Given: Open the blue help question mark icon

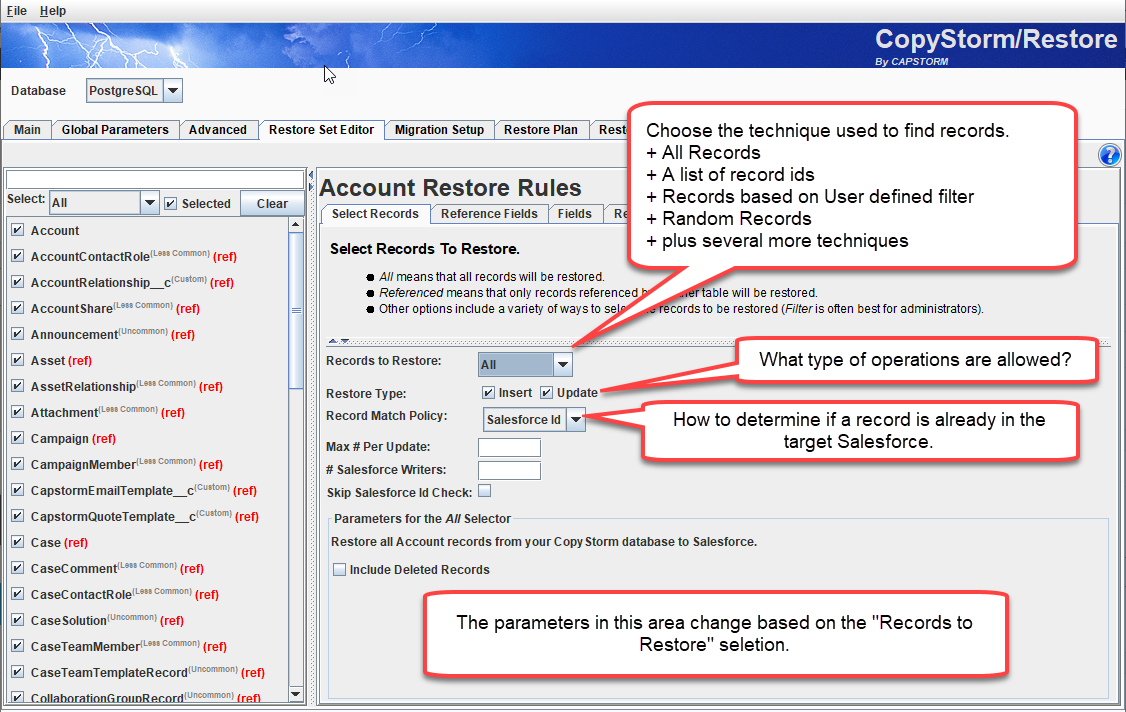Looking at the screenshot, I should click(1109, 154).
